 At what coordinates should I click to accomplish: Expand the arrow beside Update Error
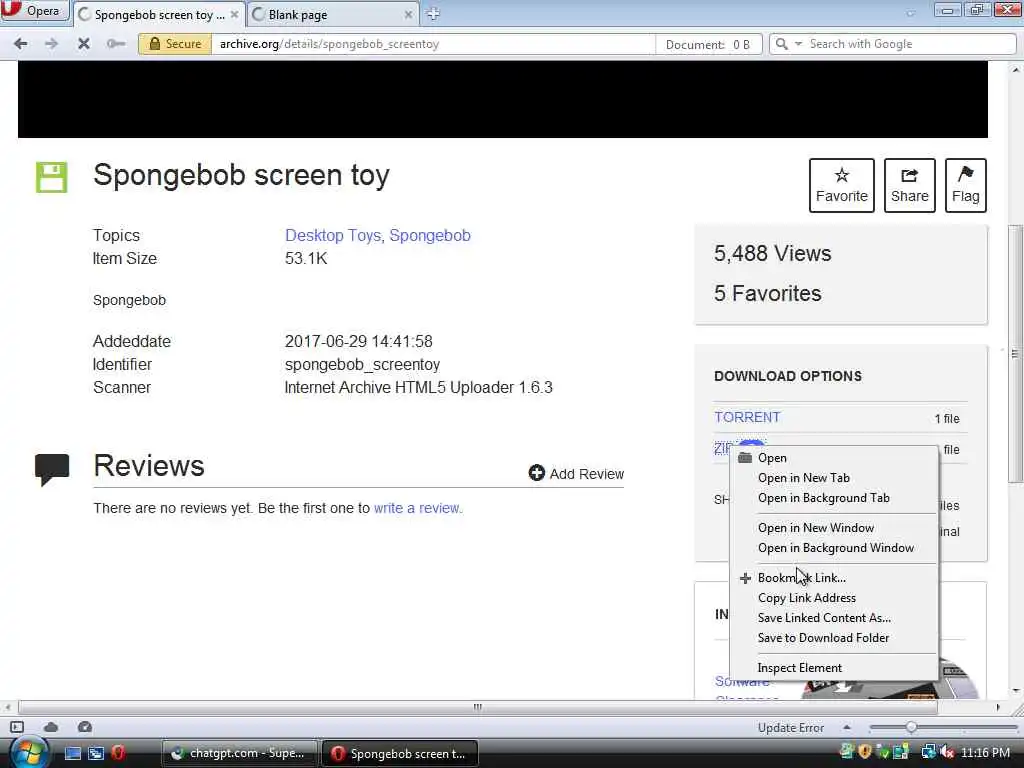[x=846, y=727]
